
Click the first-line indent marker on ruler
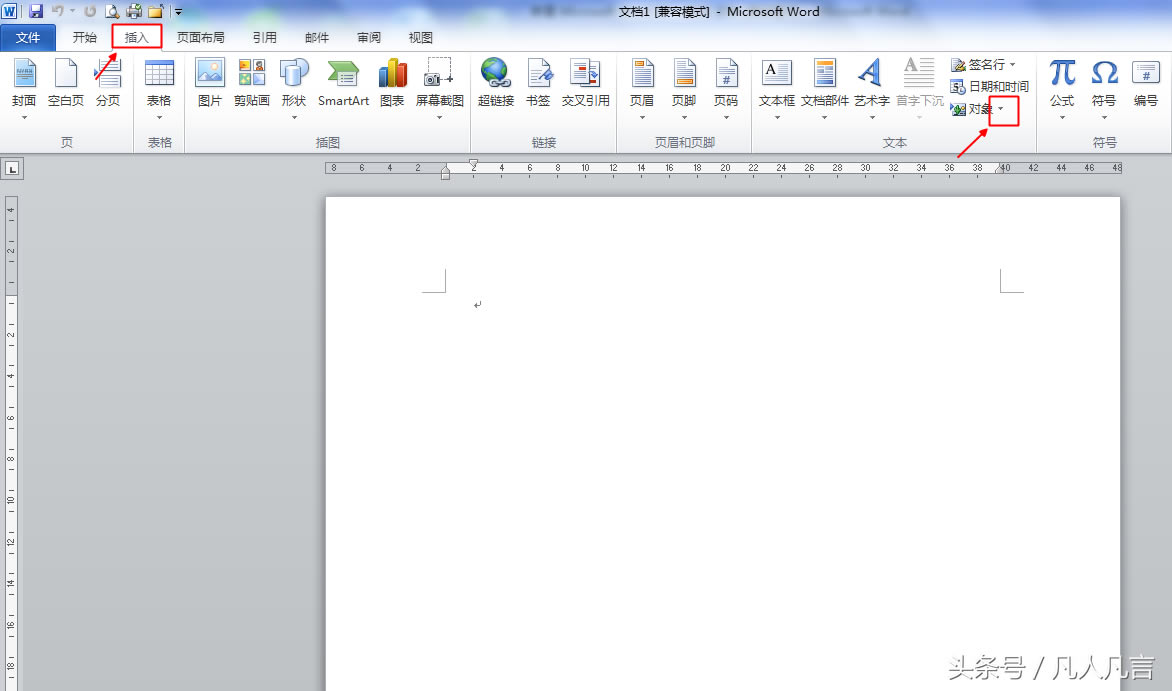click(473, 162)
